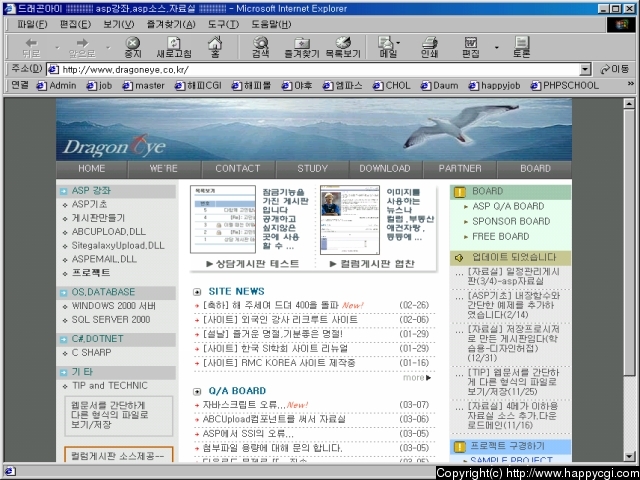The height and width of the screenshot is (480, 640).
Task: Click the Forward (앞으로) toolbar icon
Action: [82, 47]
